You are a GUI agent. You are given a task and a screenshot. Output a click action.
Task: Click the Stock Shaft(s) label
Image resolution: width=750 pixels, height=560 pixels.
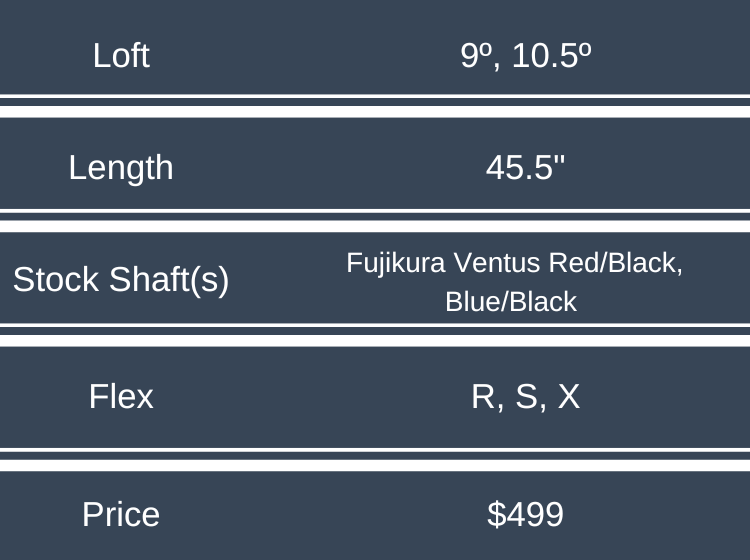(121, 280)
